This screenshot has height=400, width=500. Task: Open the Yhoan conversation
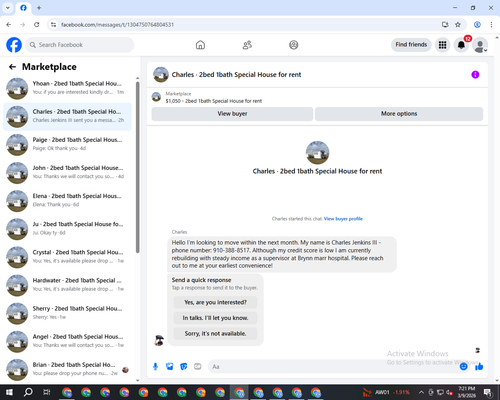(x=67, y=89)
